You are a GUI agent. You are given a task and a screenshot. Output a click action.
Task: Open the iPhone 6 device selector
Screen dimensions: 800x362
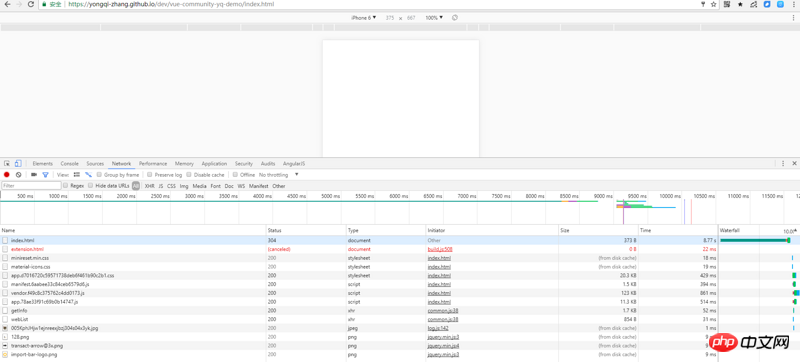(363, 17)
